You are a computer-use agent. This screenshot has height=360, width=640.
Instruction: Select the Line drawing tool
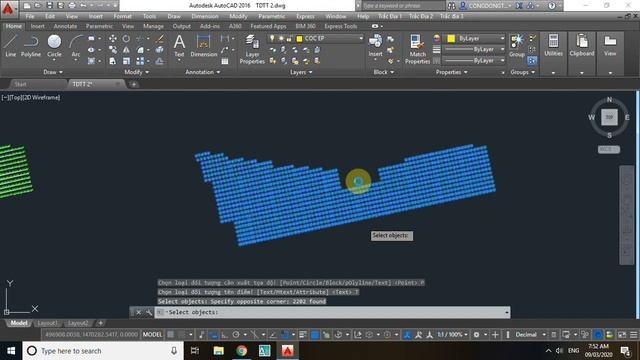pyautogui.click(x=11, y=45)
